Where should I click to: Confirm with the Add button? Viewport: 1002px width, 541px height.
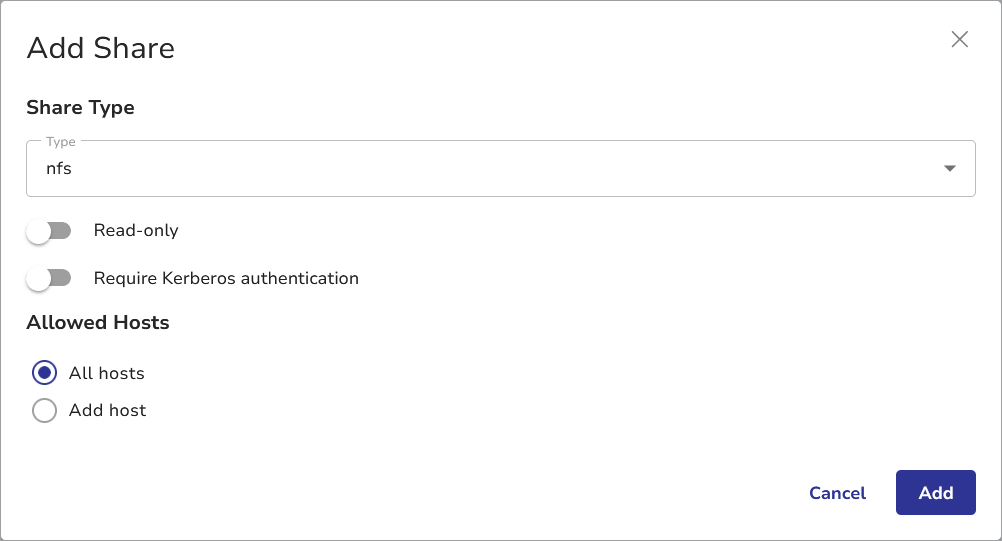tap(935, 492)
